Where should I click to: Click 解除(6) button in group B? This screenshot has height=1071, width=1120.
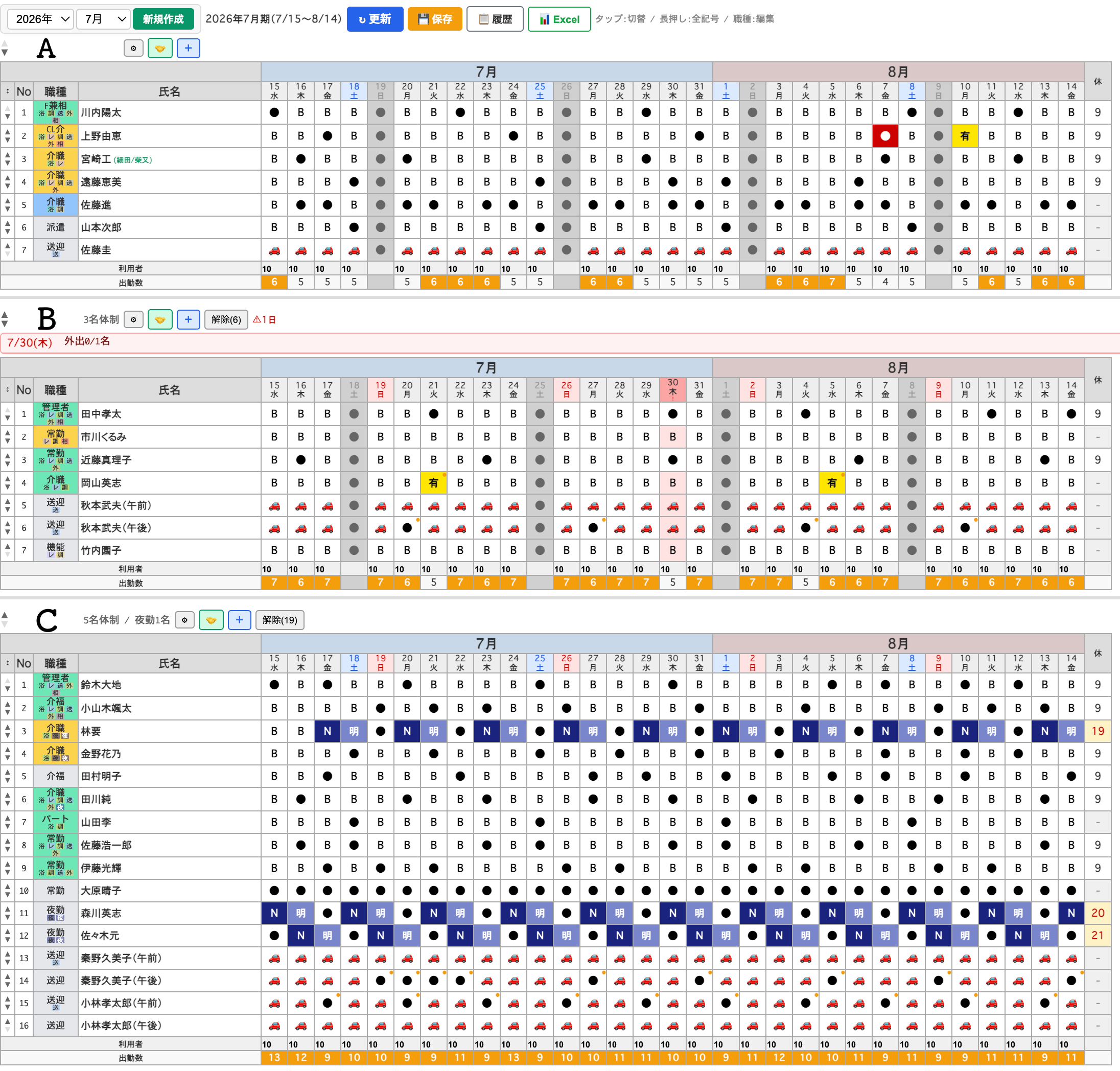click(226, 320)
